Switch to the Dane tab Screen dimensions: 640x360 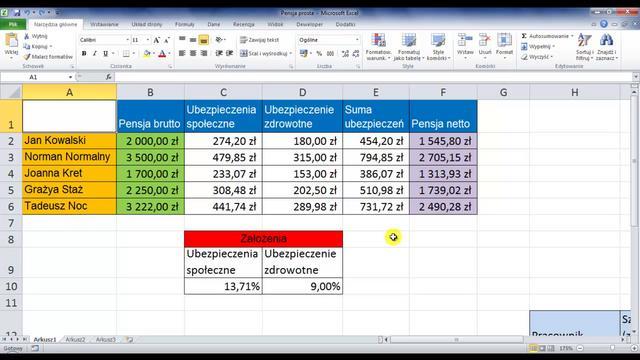pos(213,24)
